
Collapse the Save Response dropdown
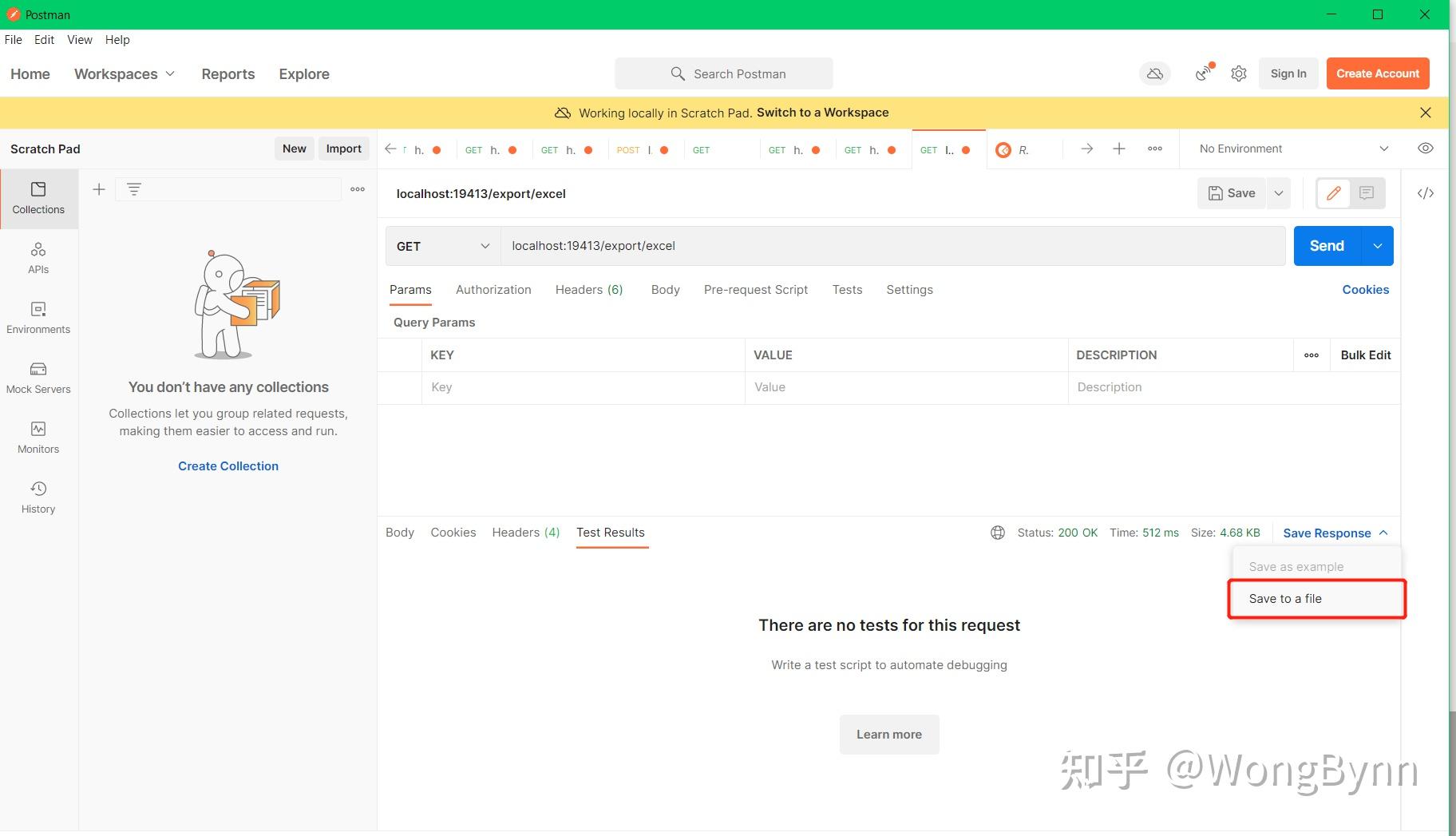point(1335,533)
